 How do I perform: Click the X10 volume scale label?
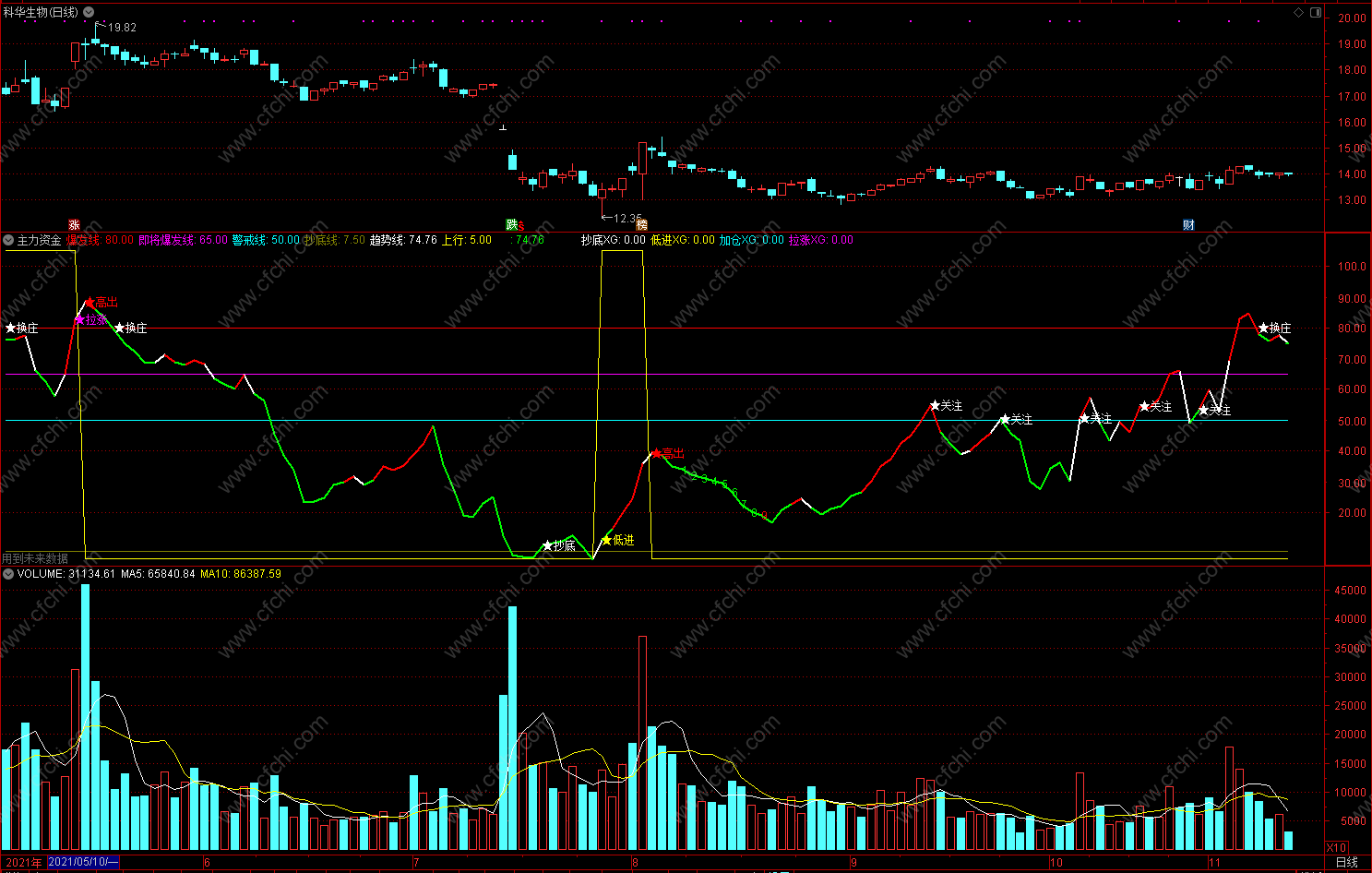[x=1337, y=847]
